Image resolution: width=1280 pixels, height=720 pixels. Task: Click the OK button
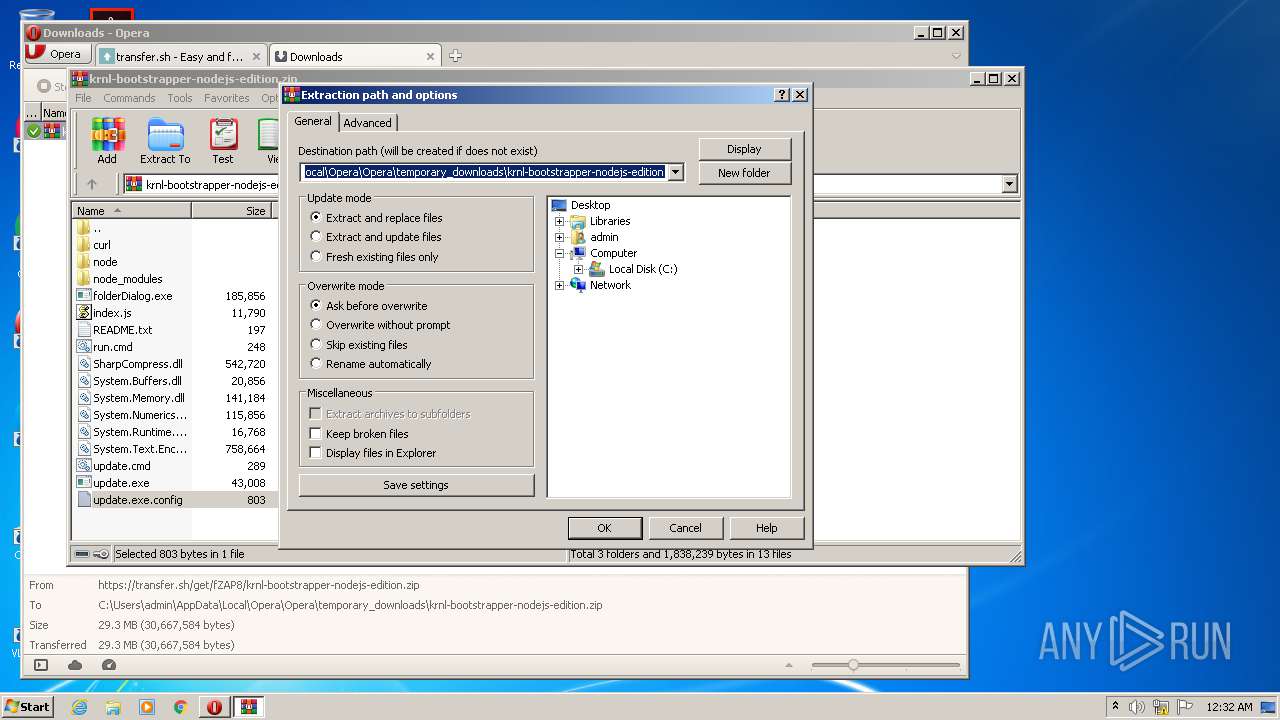pyautogui.click(x=604, y=528)
